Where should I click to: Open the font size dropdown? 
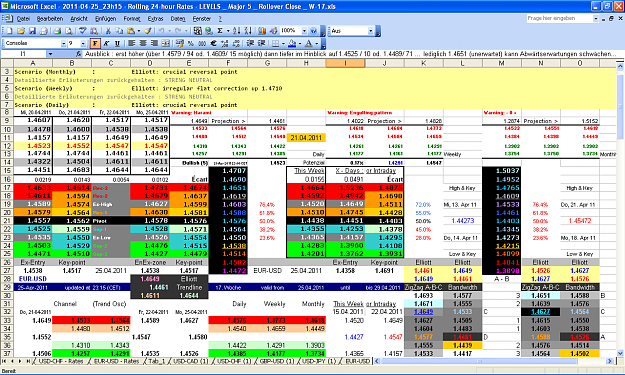pos(83,43)
